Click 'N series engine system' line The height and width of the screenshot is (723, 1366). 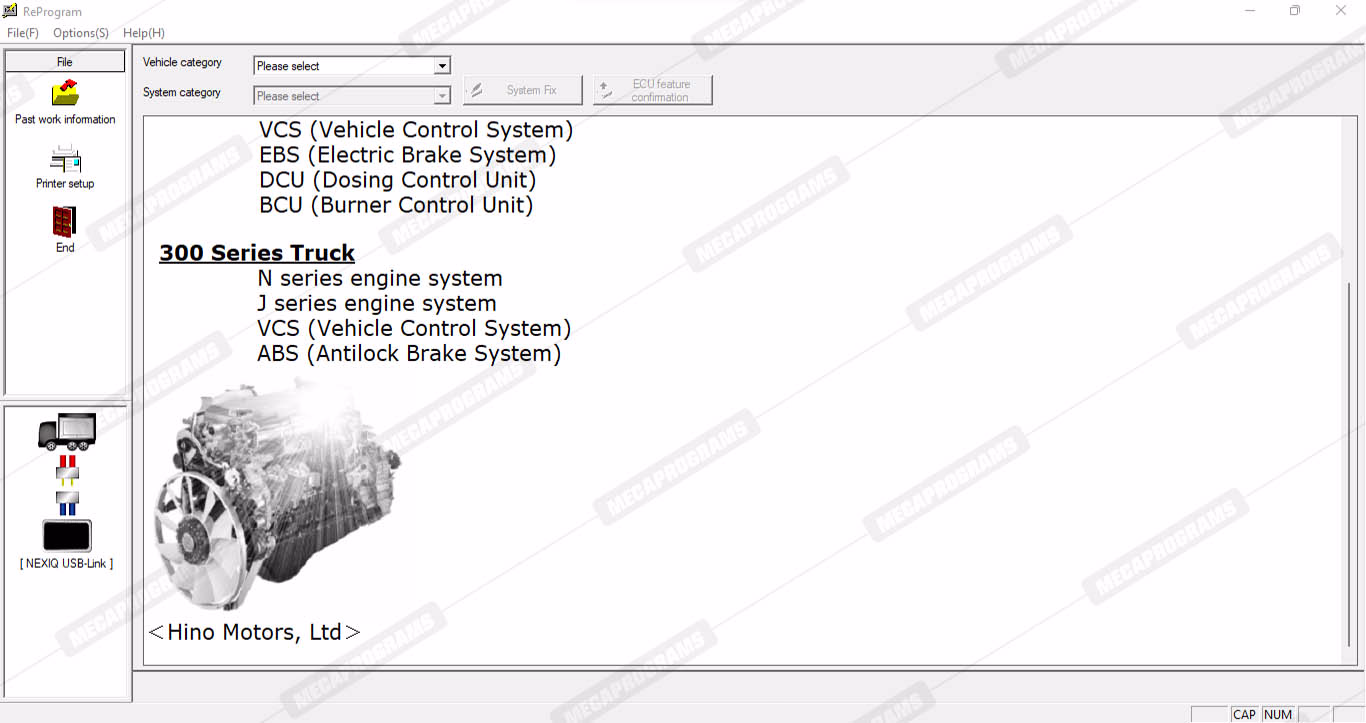pyautogui.click(x=380, y=278)
